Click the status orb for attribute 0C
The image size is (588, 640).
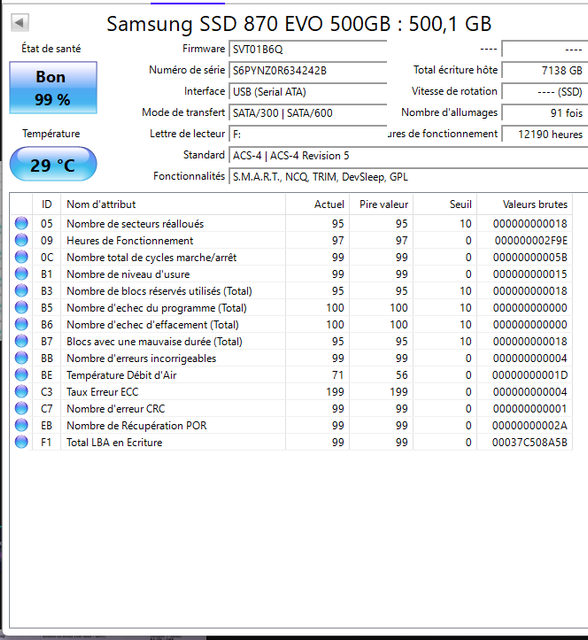21,257
